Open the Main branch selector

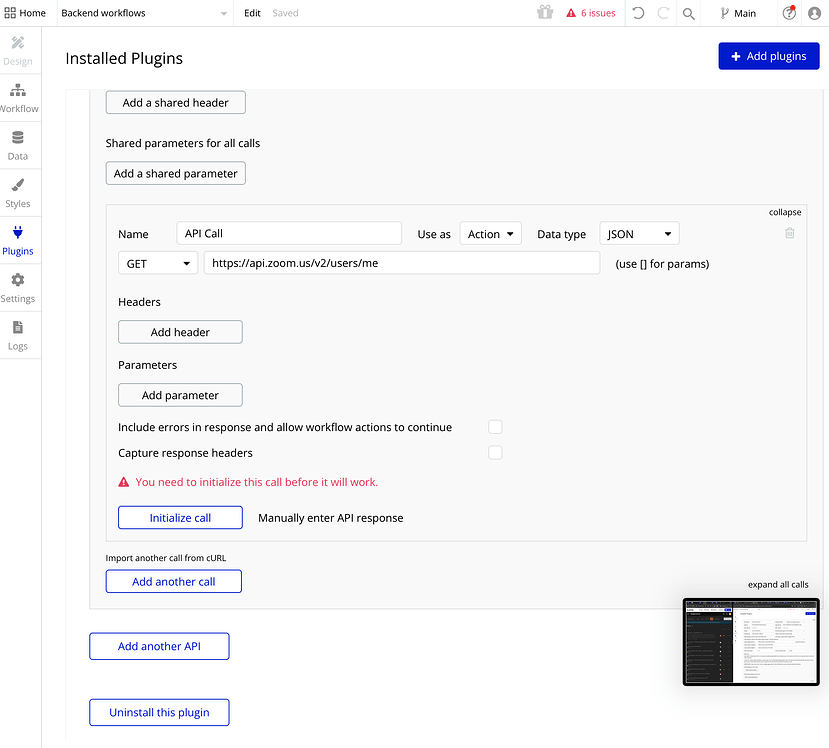(738, 13)
